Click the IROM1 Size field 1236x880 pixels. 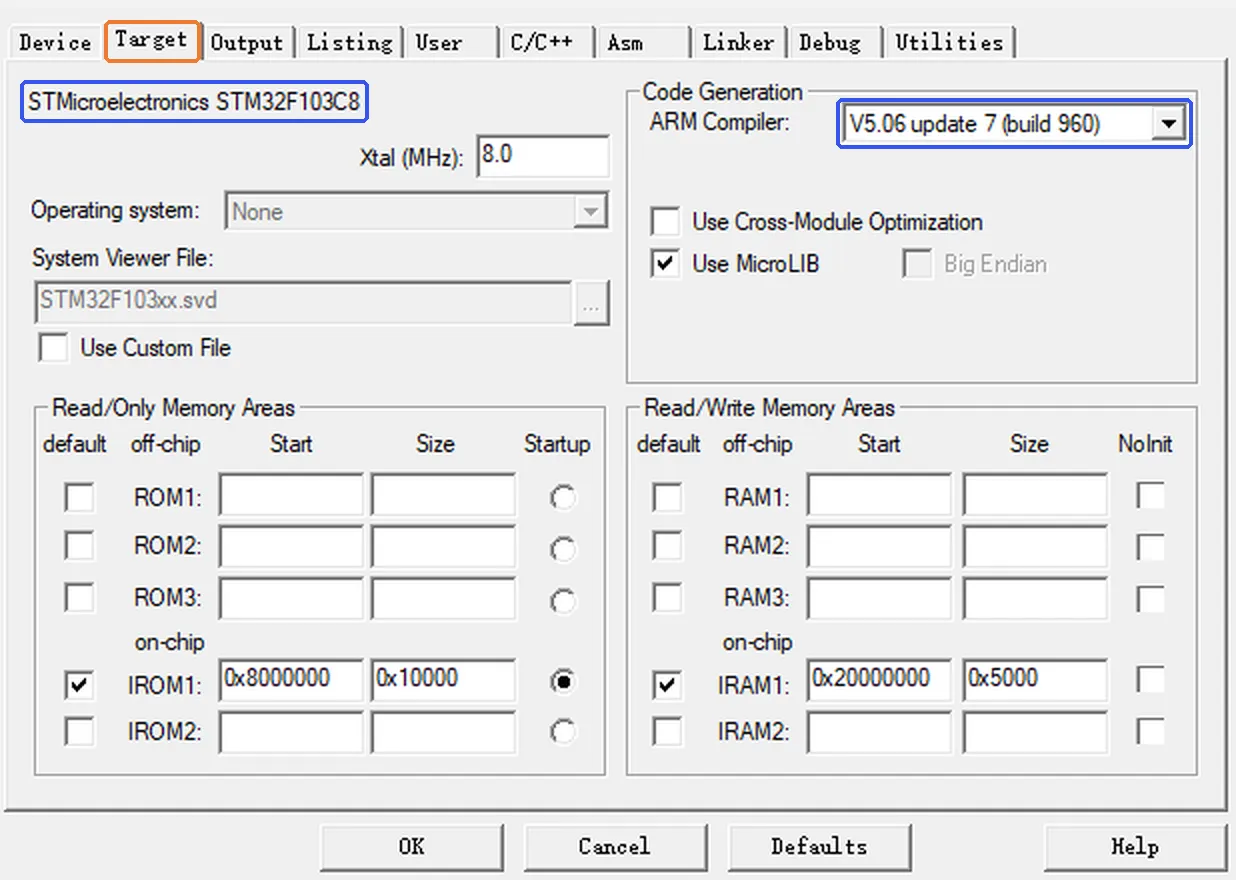(x=444, y=680)
